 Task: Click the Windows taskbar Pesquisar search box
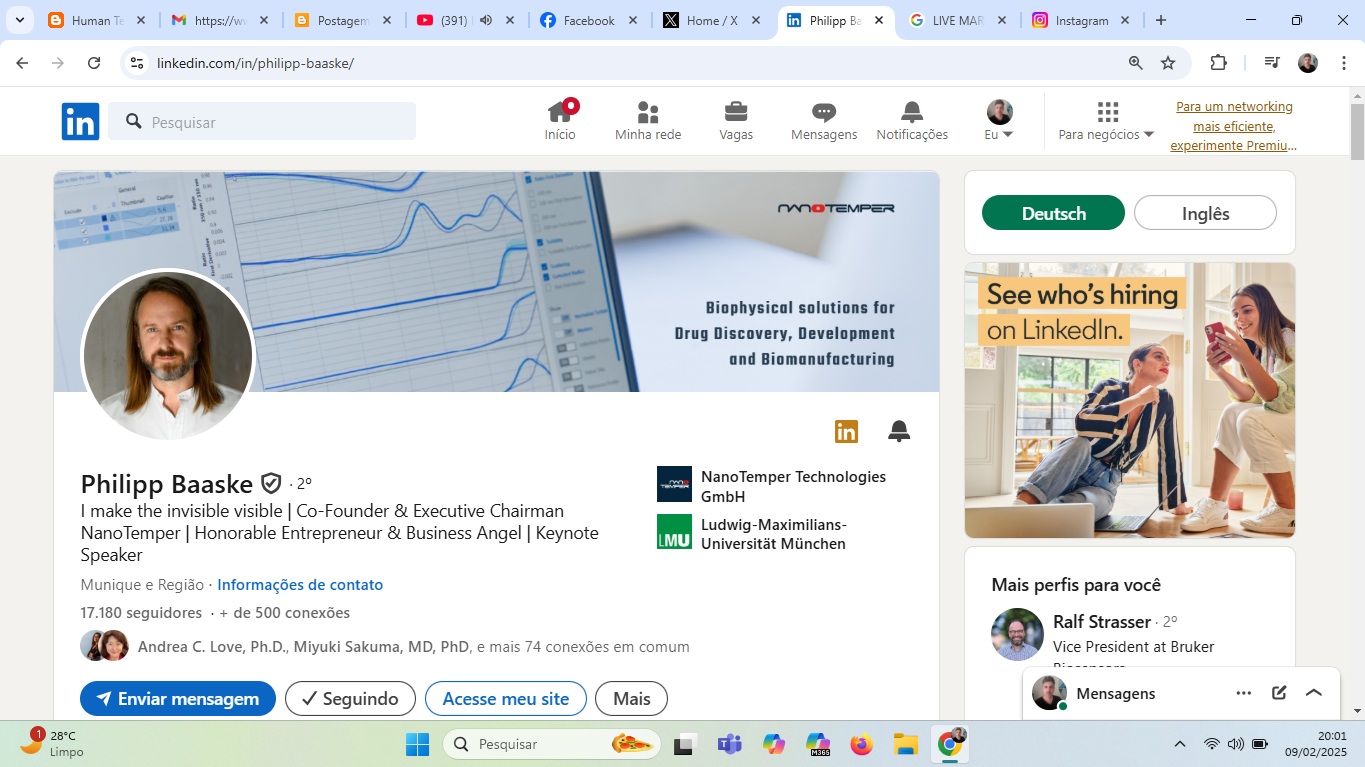(553, 744)
